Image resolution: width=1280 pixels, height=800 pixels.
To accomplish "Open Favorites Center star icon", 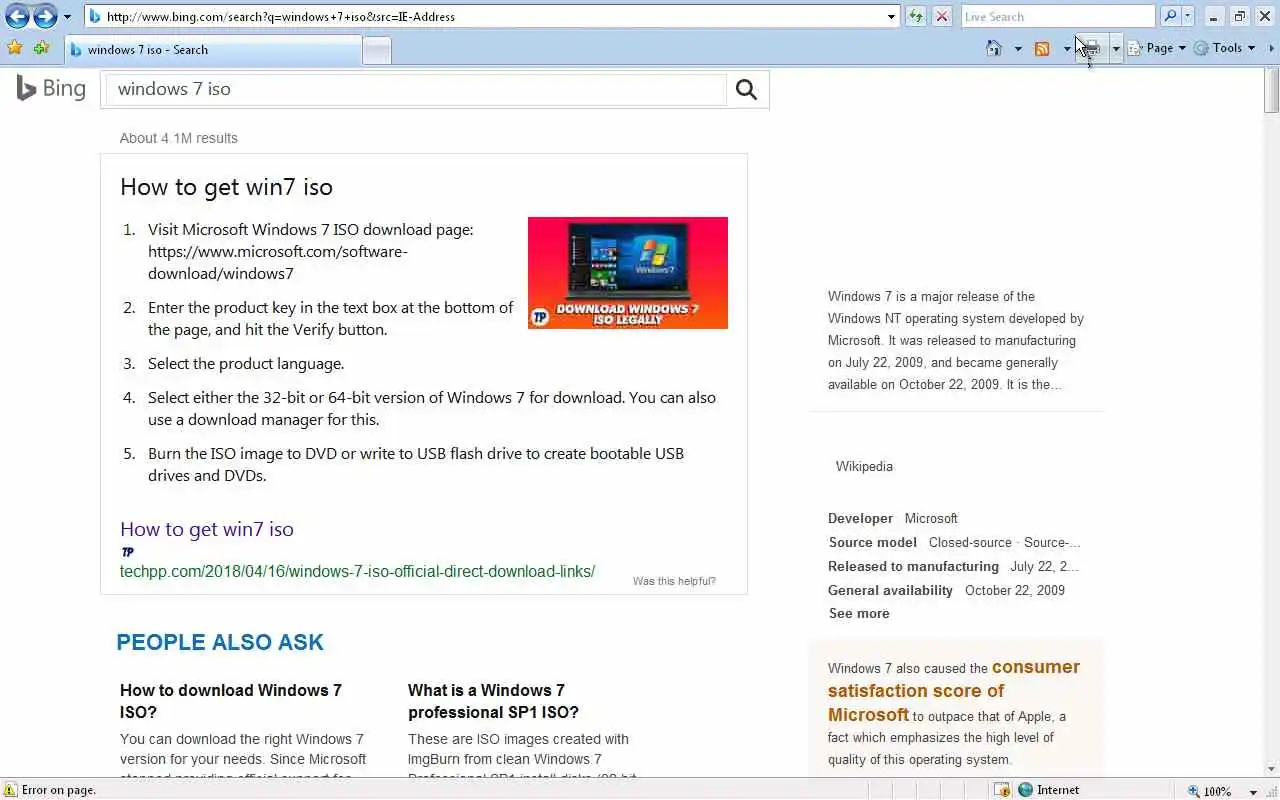I will (15, 48).
